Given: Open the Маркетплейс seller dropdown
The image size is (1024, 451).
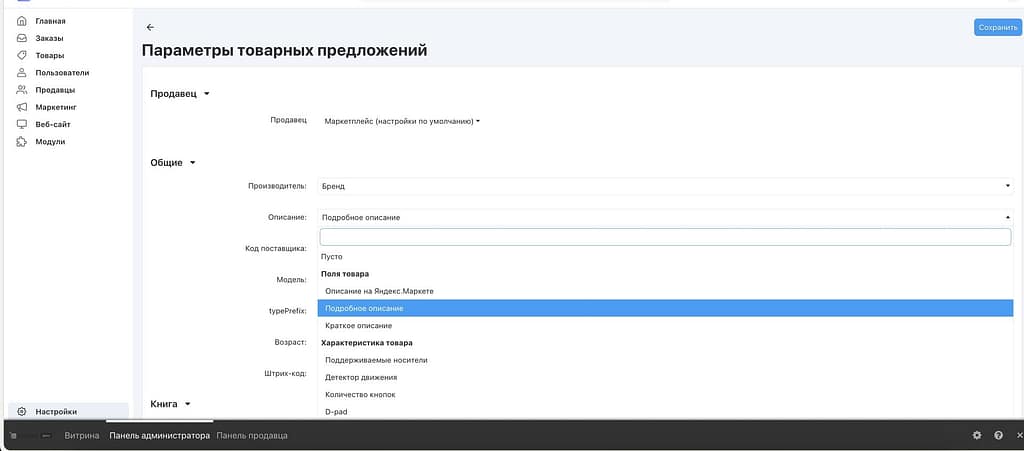Looking at the screenshot, I should coord(402,121).
